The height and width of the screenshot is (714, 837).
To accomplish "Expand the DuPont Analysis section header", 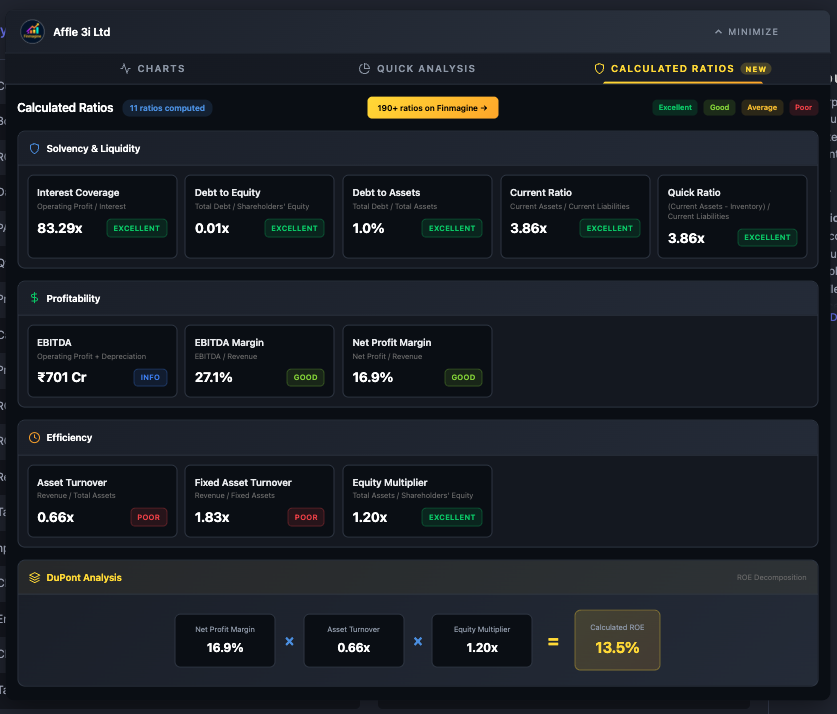I will tap(418, 577).
